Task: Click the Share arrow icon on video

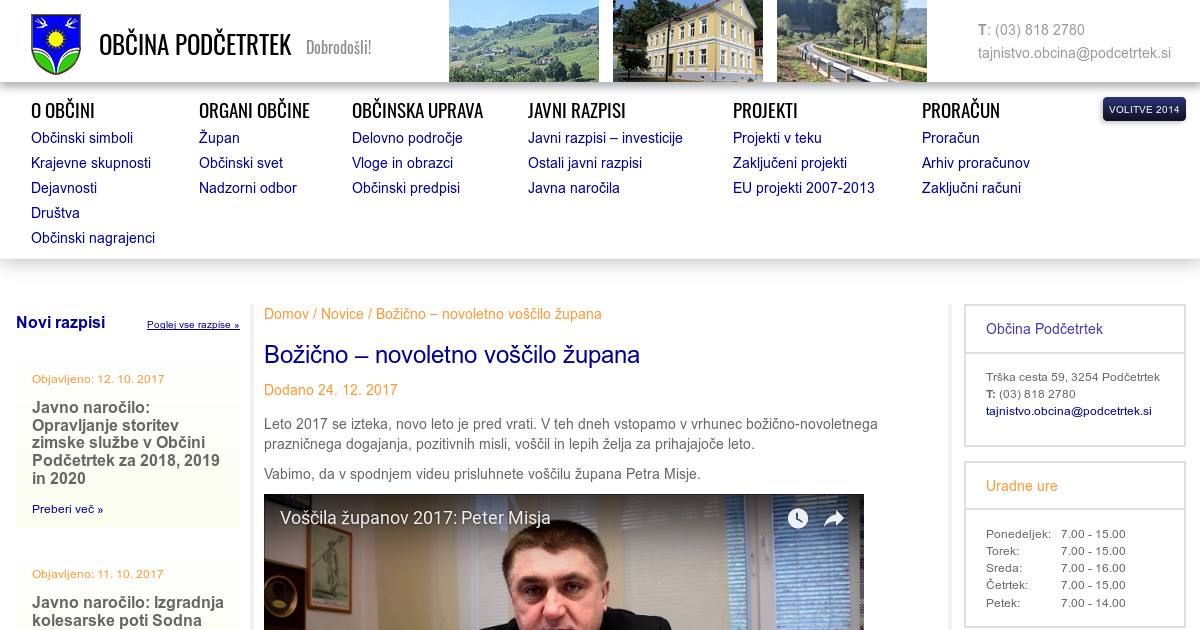Action: tap(834, 518)
